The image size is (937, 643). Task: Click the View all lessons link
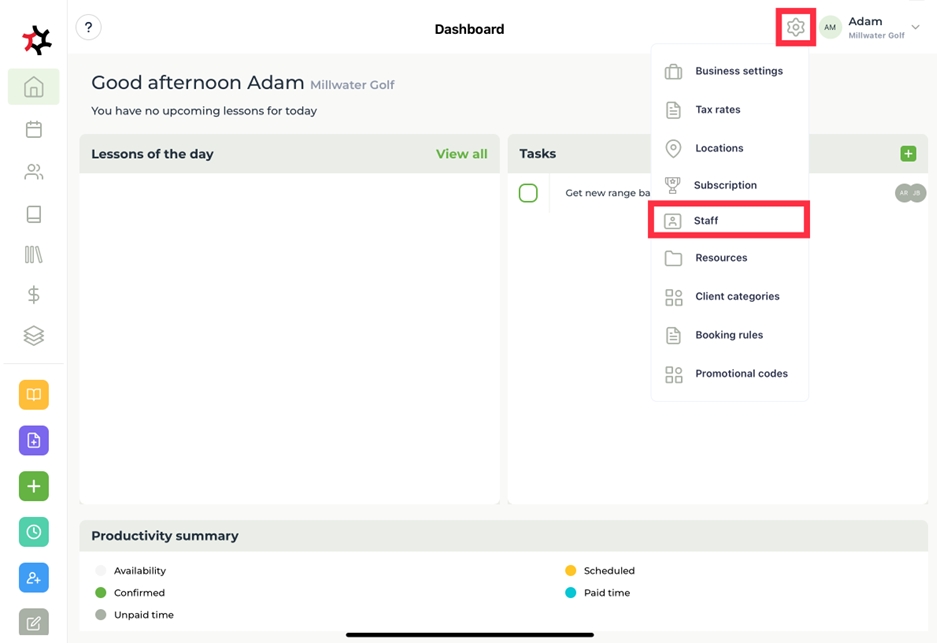[x=461, y=154]
